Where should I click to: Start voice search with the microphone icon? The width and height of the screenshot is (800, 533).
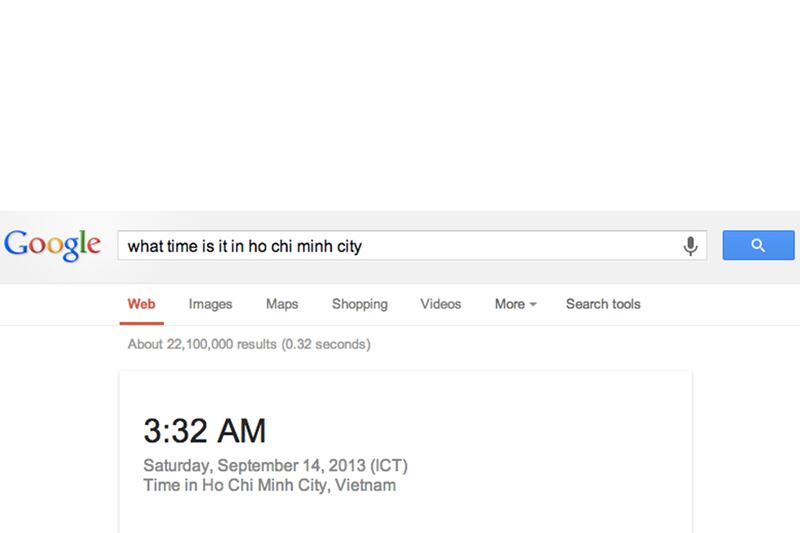690,245
